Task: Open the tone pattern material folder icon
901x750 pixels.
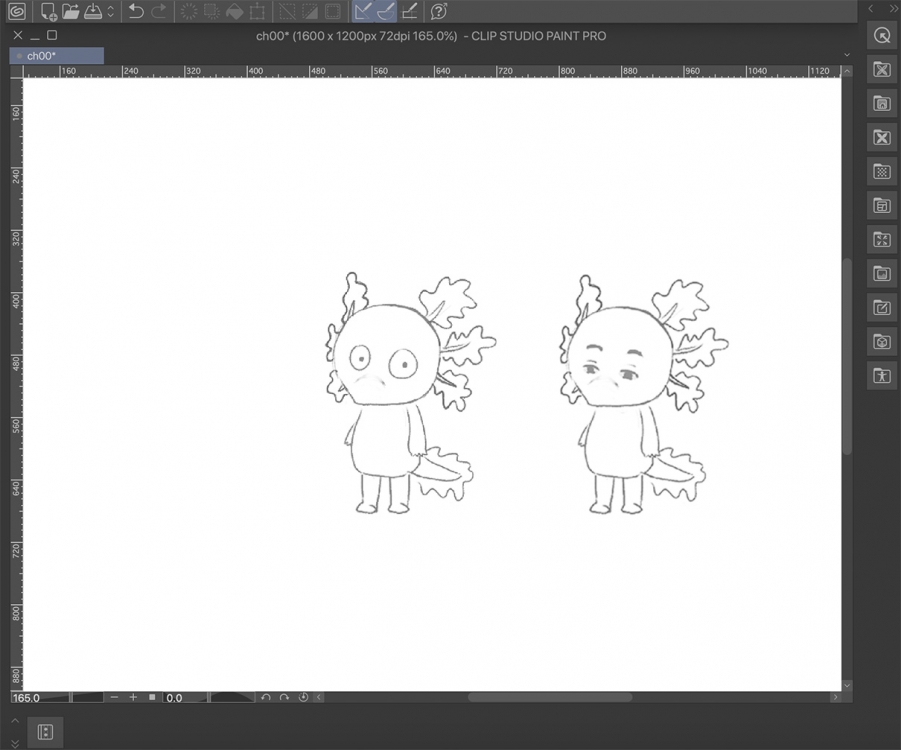Action: tap(881, 171)
